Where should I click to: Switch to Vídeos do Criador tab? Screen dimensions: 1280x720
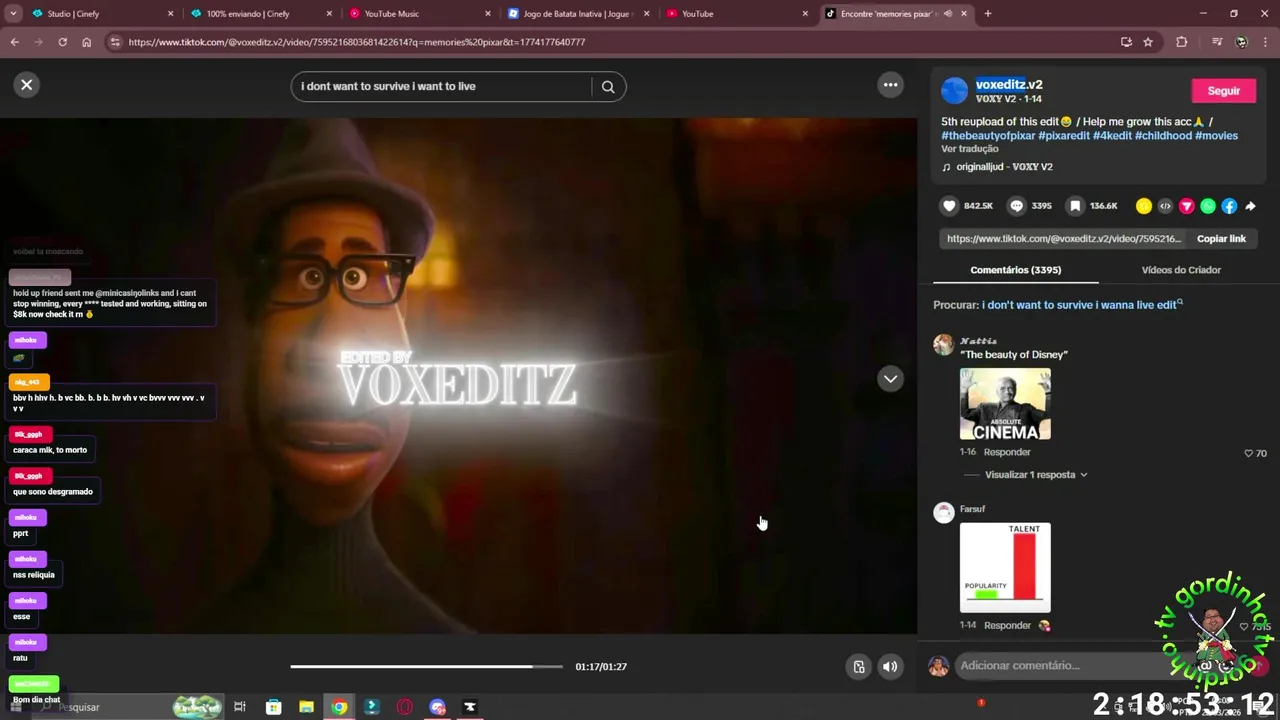[x=1181, y=270]
